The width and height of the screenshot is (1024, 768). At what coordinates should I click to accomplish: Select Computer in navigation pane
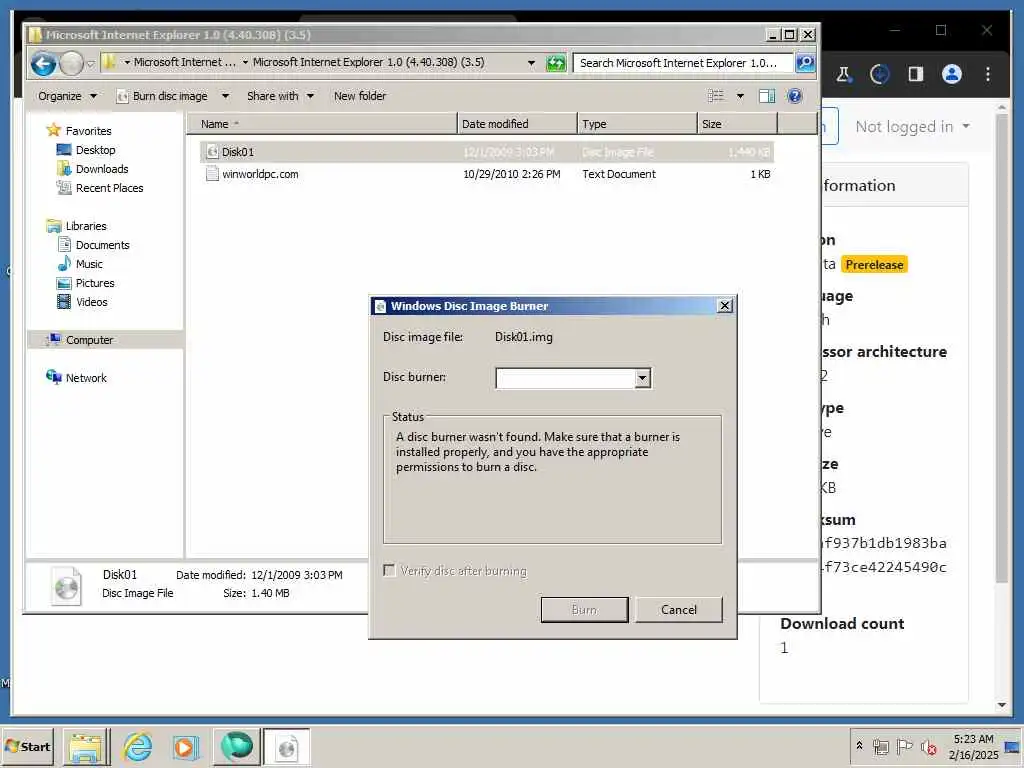coord(89,340)
